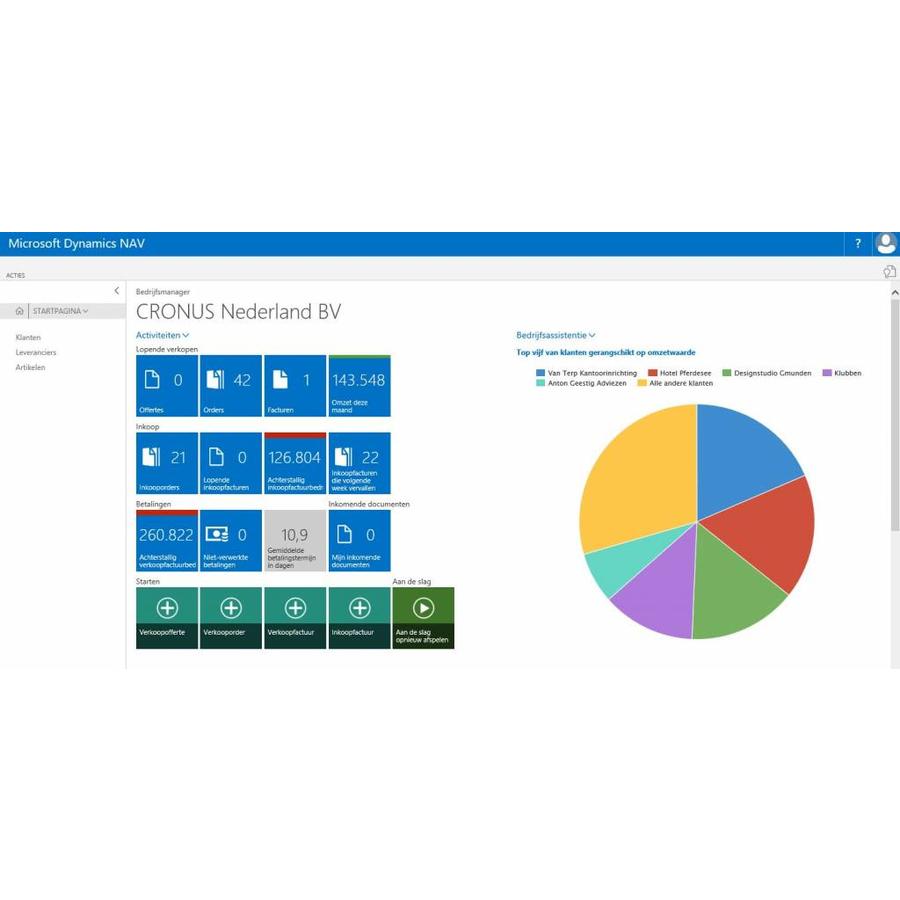900x900 pixels.
Task: Open the Inkooporders tile showing 21
Action: [x=167, y=463]
